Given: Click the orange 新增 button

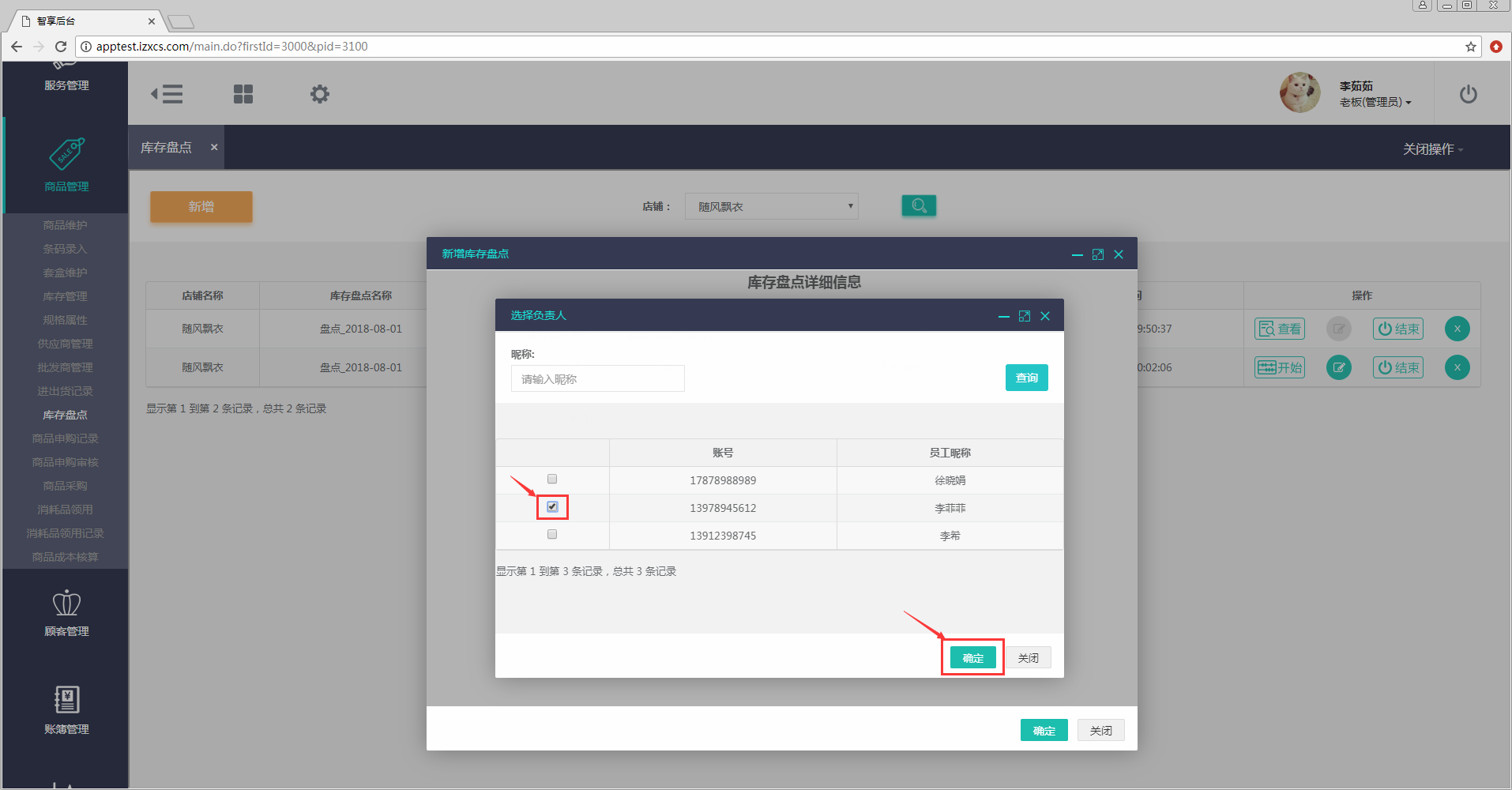Looking at the screenshot, I should click(201, 206).
